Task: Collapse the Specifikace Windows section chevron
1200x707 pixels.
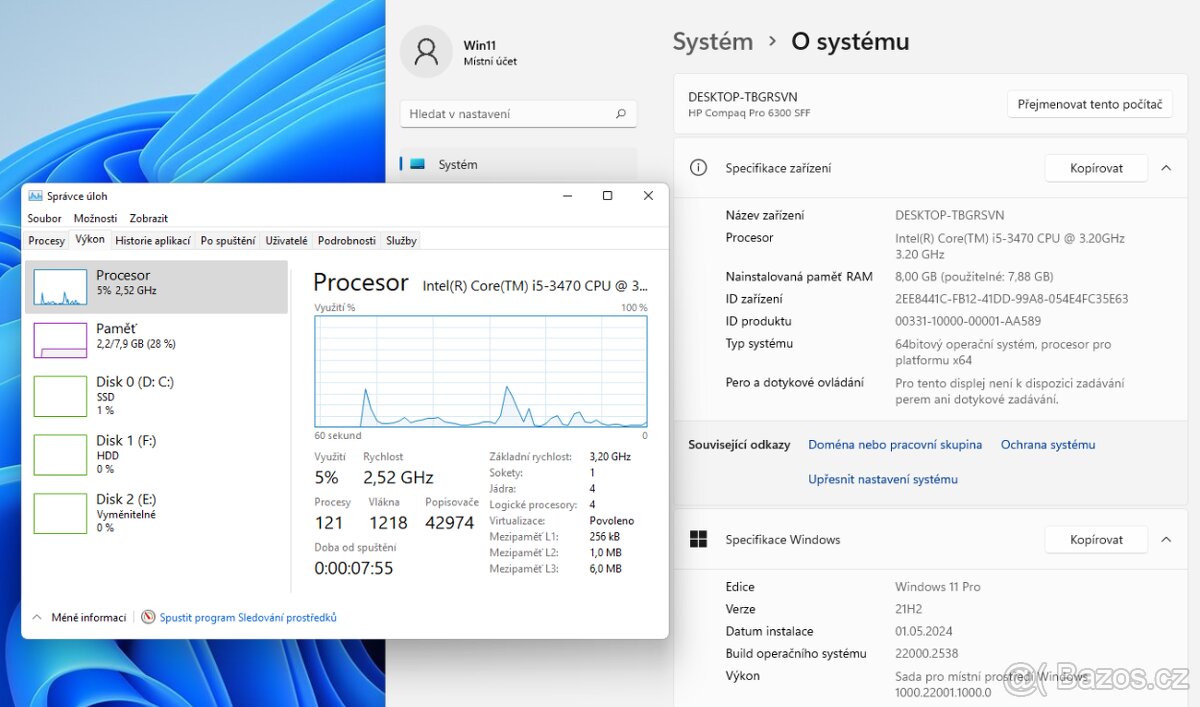Action: pos(1166,539)
